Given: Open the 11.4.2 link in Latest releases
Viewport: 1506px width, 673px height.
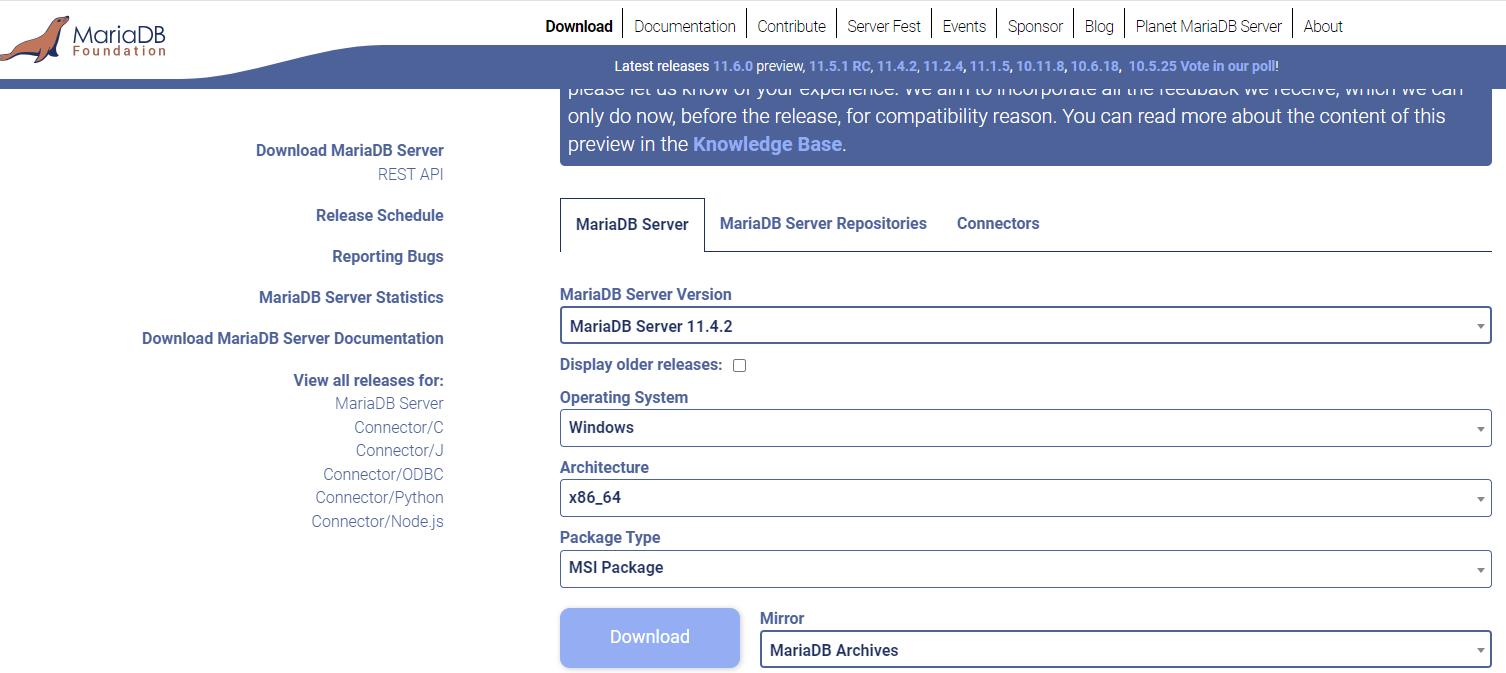Looking at the screenshot, I should [897, 66].
